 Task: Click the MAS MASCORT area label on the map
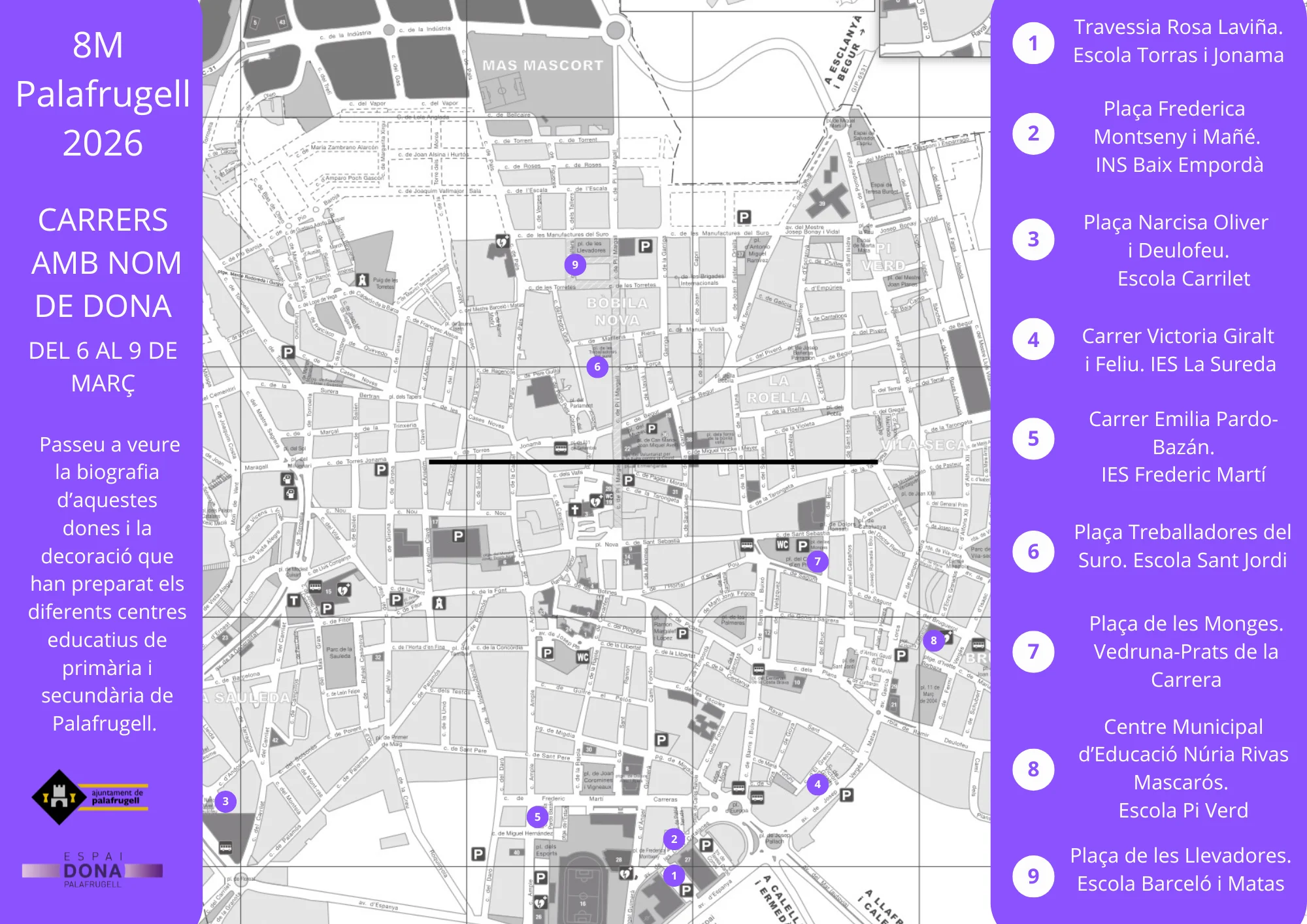click(x=542, y=65)
